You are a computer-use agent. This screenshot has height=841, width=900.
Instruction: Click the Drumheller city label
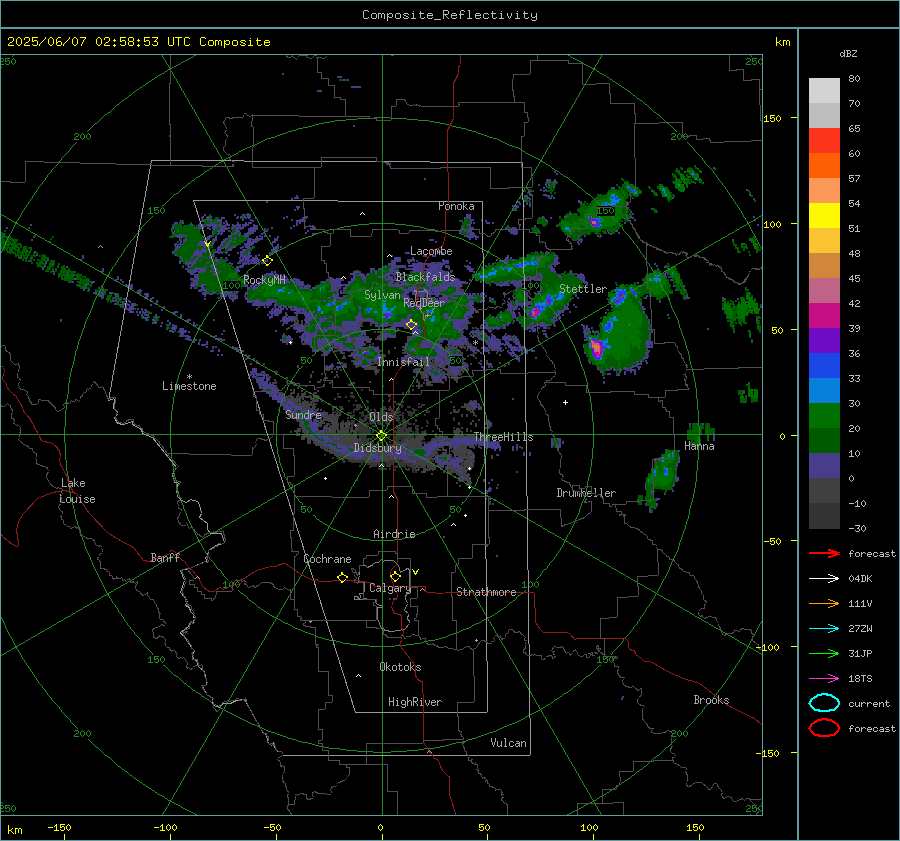click(x=586, y=493)
